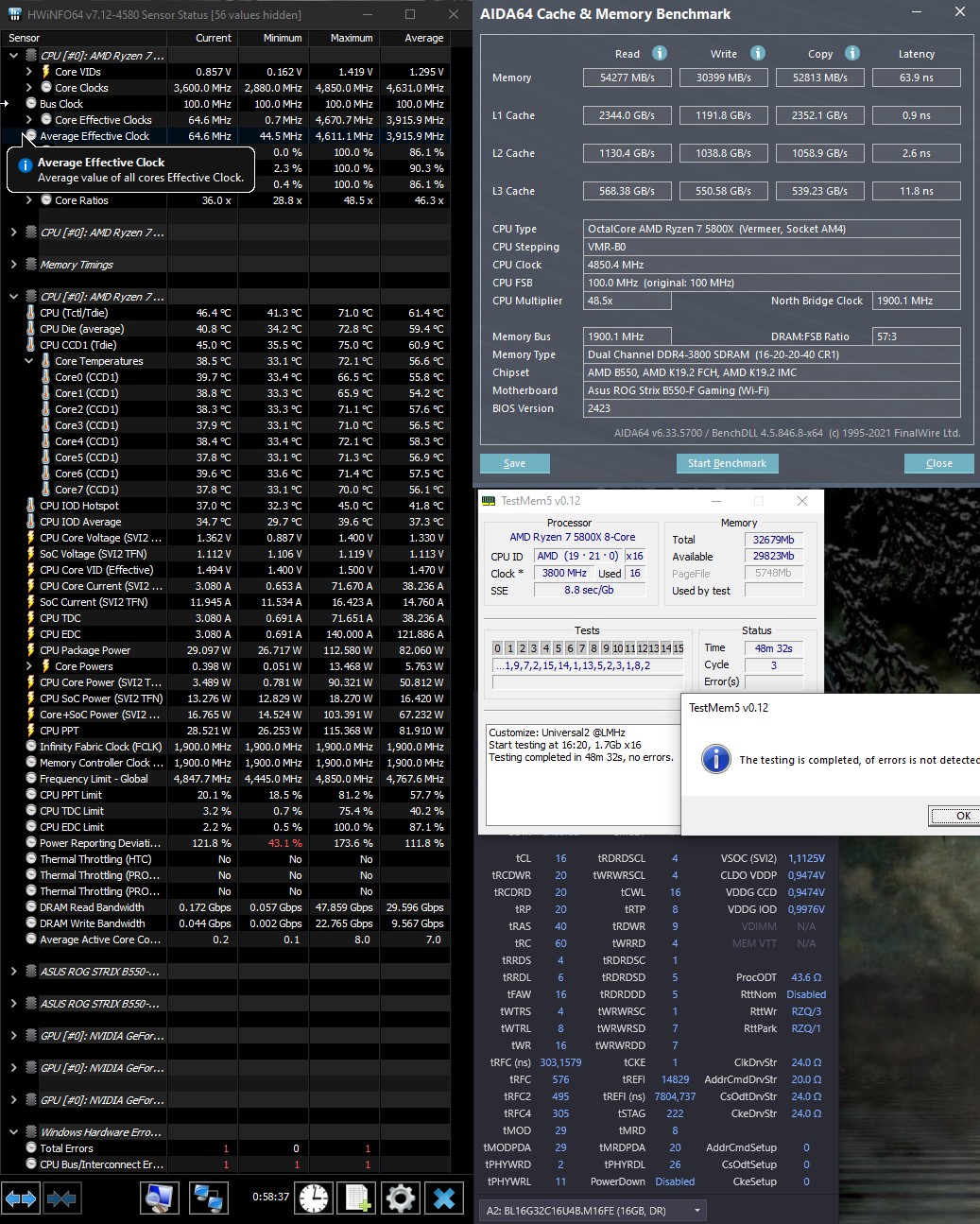Select the CPU PPT Limit row
Image resolution: width=980 pixels, height=1224 pixels.
click(x=225, y=795)
